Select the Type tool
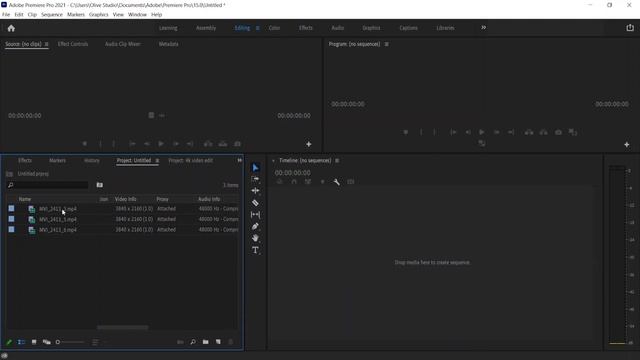Screen dimensions: 640x360 tap(256, 250)
